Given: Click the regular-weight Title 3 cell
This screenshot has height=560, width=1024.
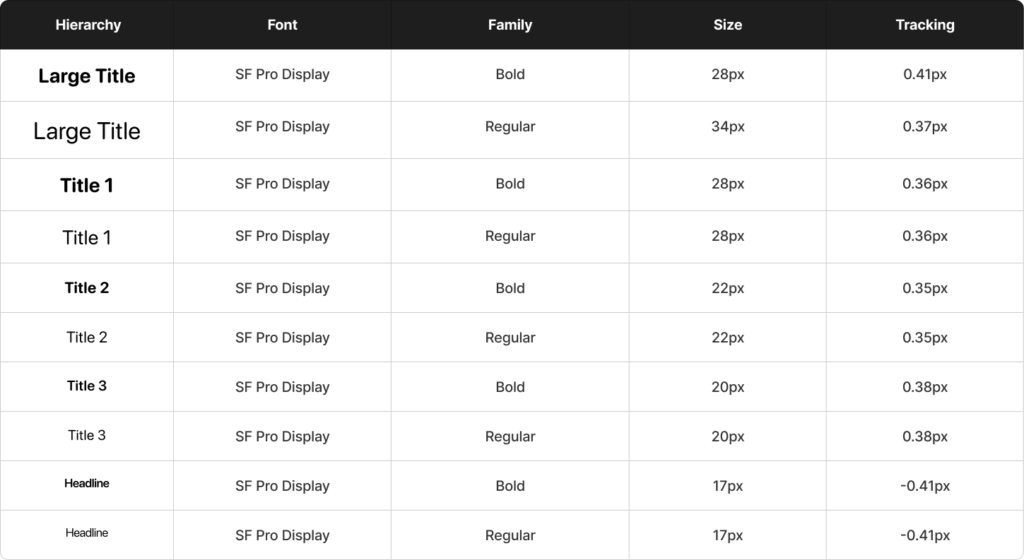Looking at the screenshot, I should pos(87,435).
